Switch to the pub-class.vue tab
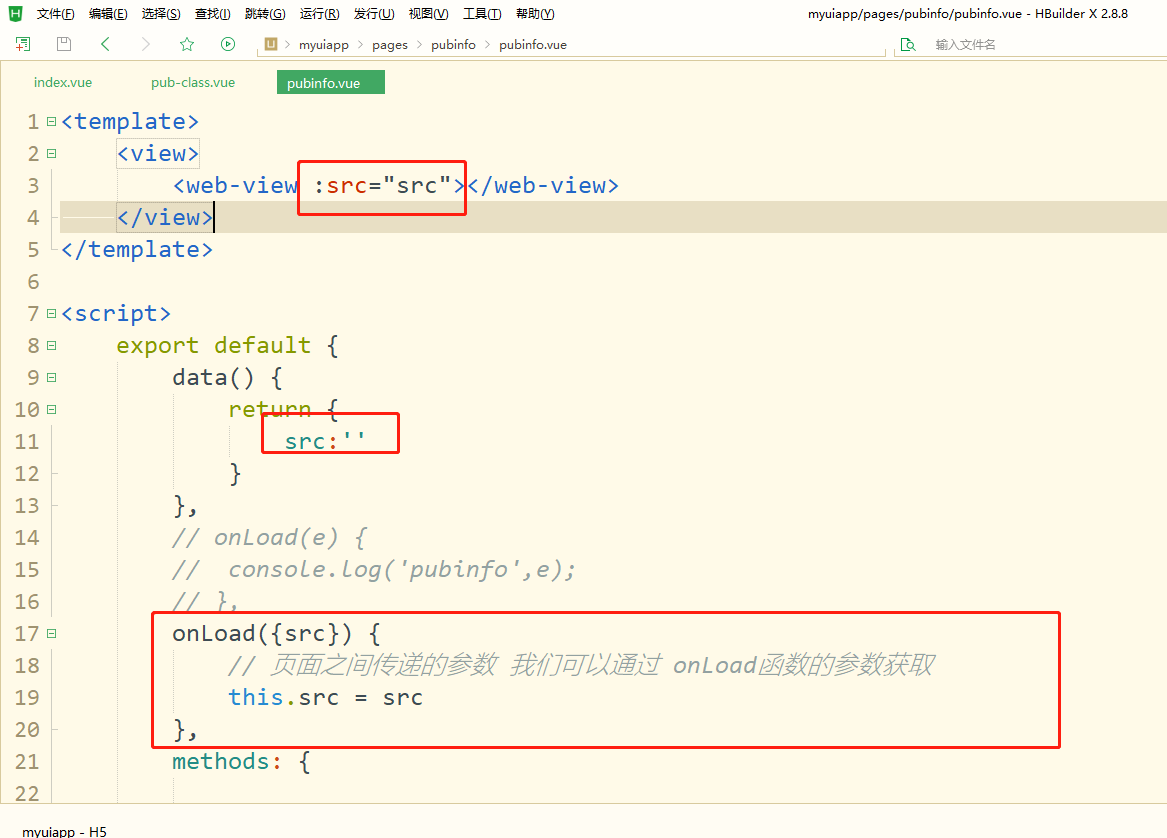The image size is (1167, 838). [x=193, y=83]
